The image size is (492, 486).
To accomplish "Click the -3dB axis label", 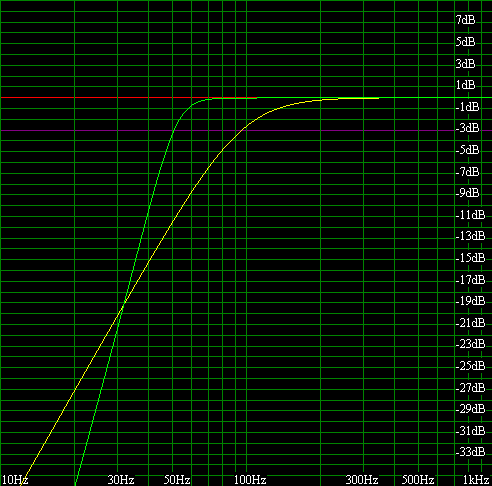I will point(467,128).
